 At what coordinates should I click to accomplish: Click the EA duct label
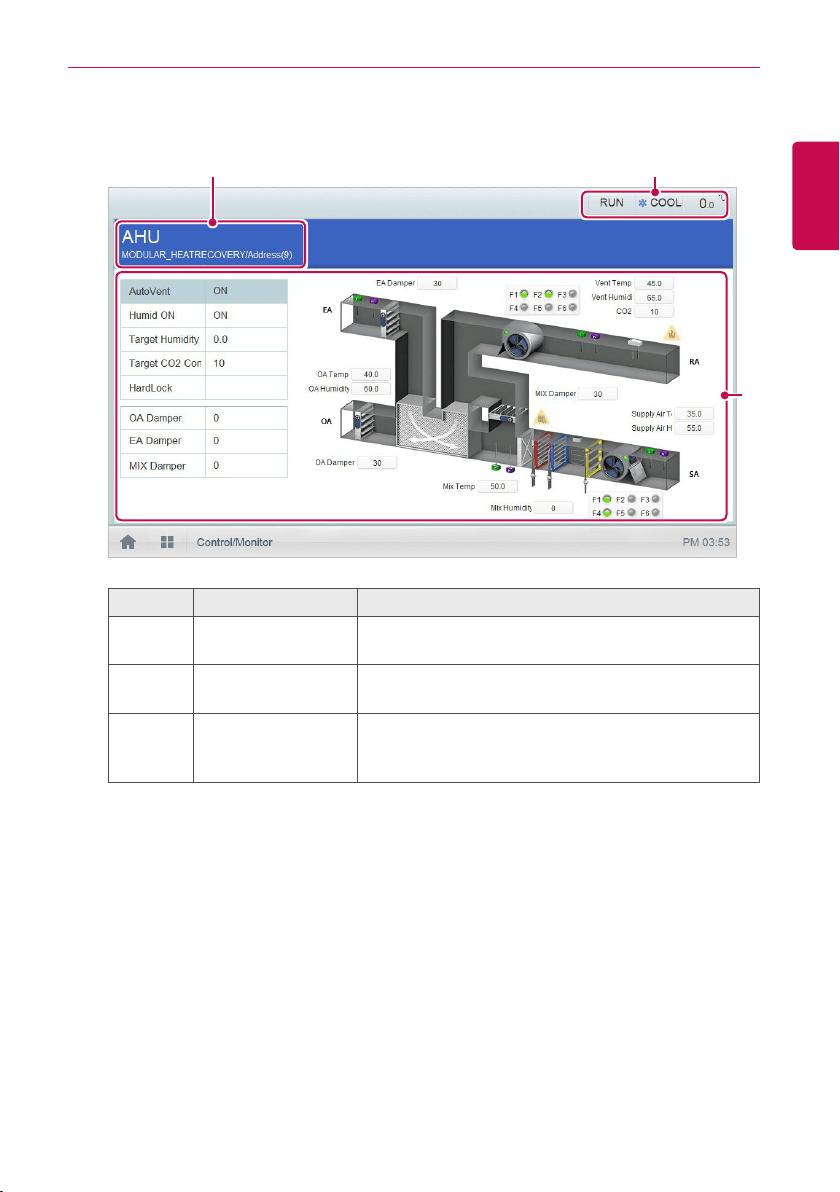[328, 310]
